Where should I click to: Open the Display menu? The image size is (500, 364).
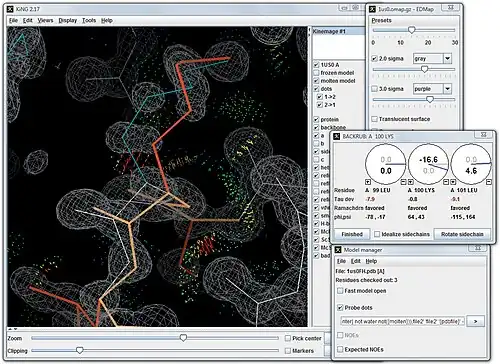tap(68, 20)
